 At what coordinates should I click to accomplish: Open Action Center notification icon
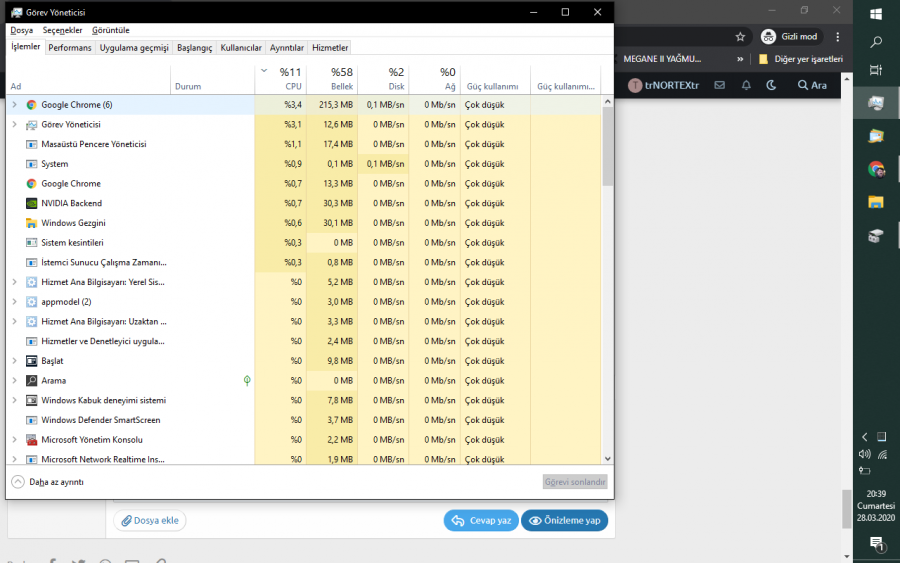[x=876, y=544]
